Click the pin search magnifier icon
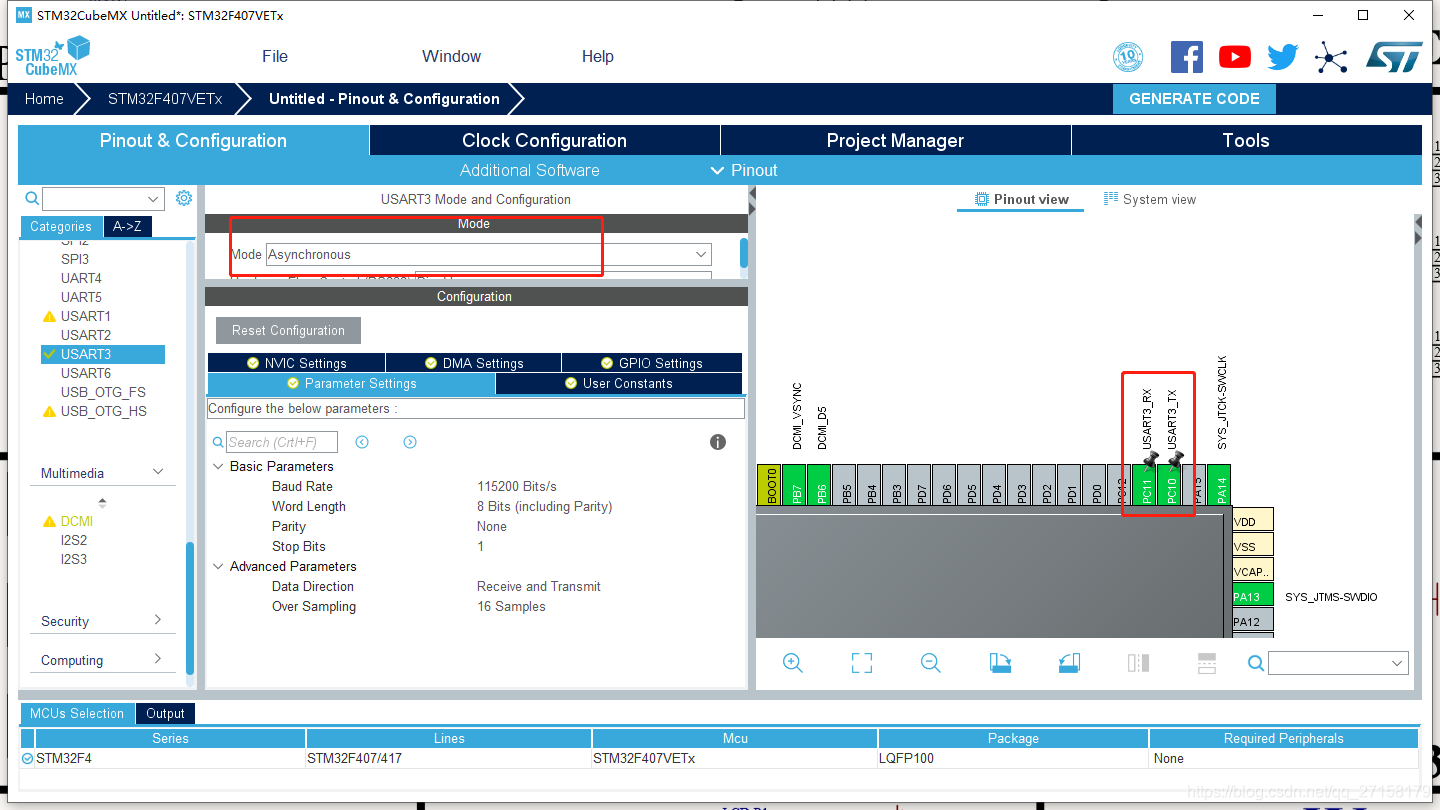The height and width of the screenshot is (810, 1440). 1256,662
